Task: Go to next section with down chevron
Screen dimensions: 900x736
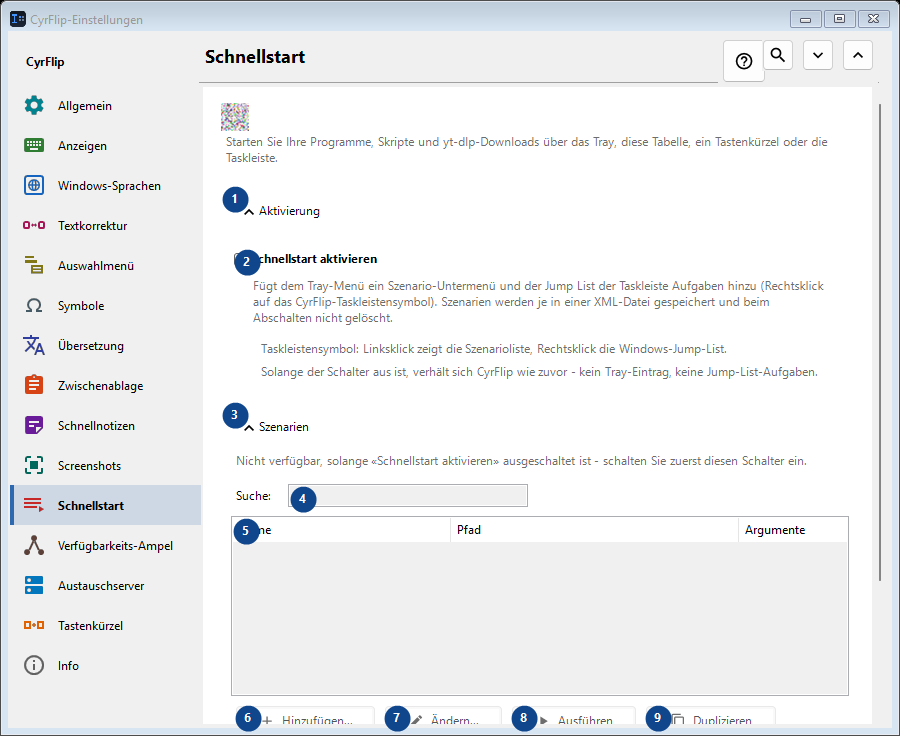Action: [818, 55]
